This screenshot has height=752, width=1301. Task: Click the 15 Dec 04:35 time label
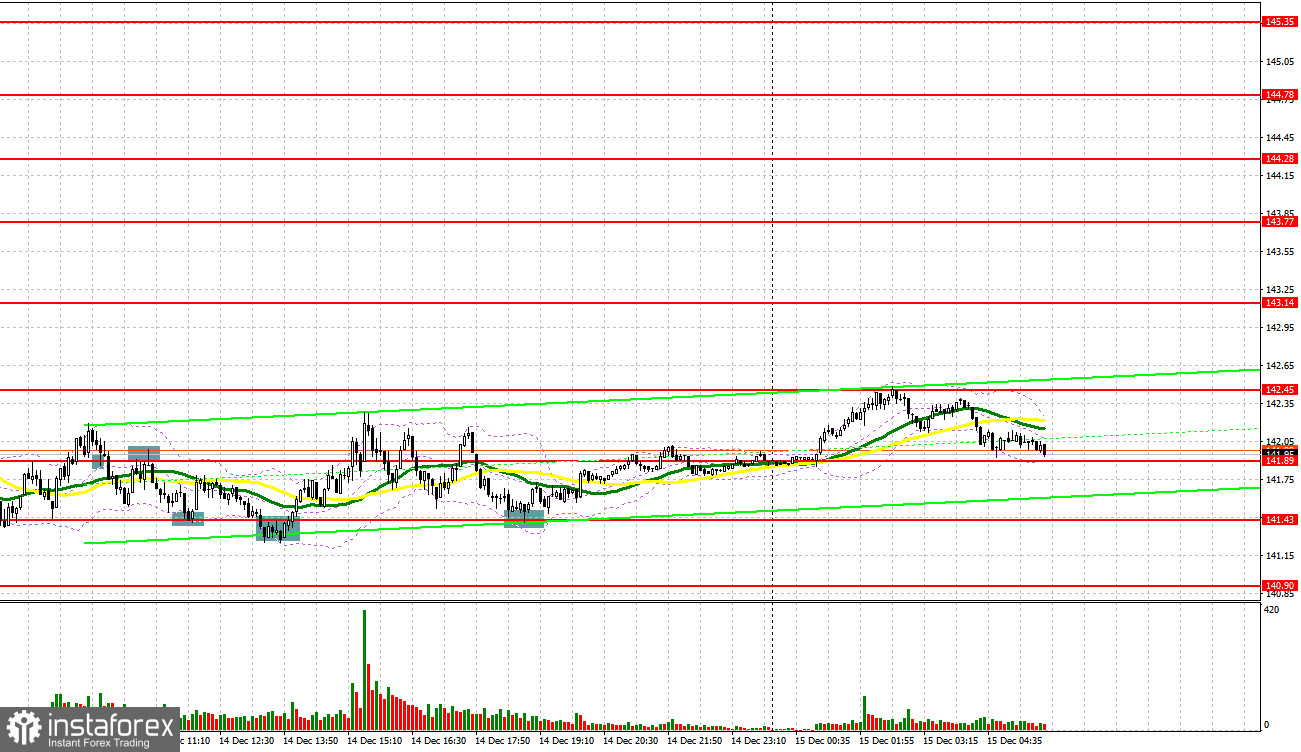pos(1015,741)
